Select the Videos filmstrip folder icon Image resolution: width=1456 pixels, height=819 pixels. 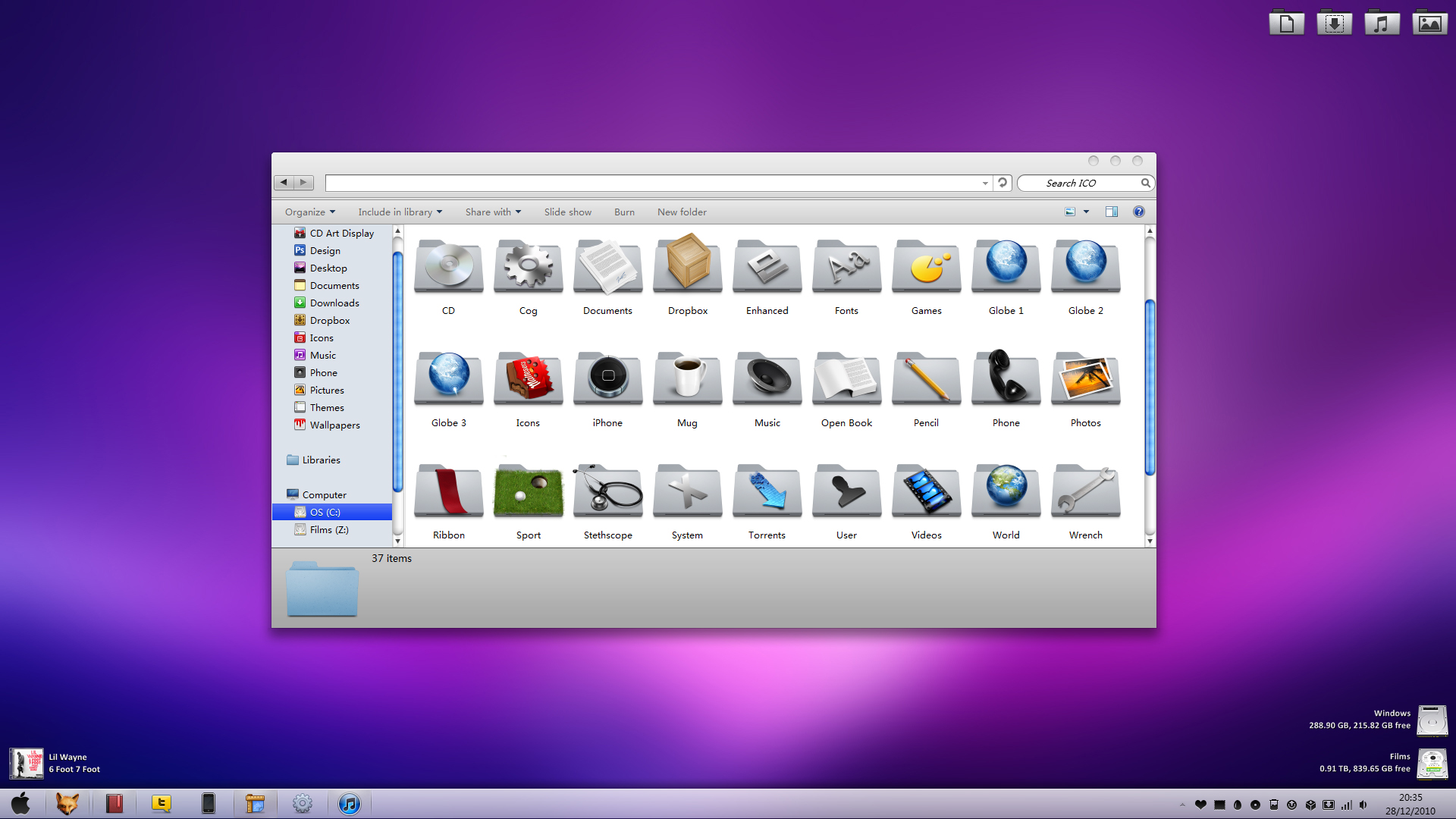click(x=927, y=491)
